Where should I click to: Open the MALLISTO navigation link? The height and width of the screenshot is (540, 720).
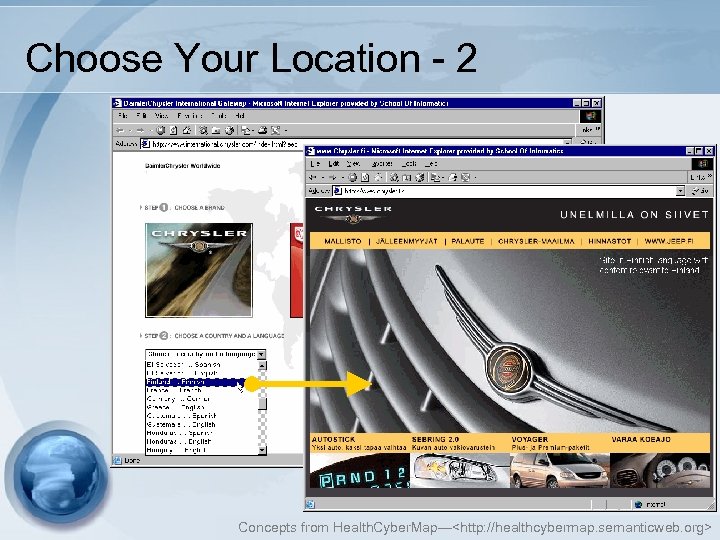tap(343, 241)
